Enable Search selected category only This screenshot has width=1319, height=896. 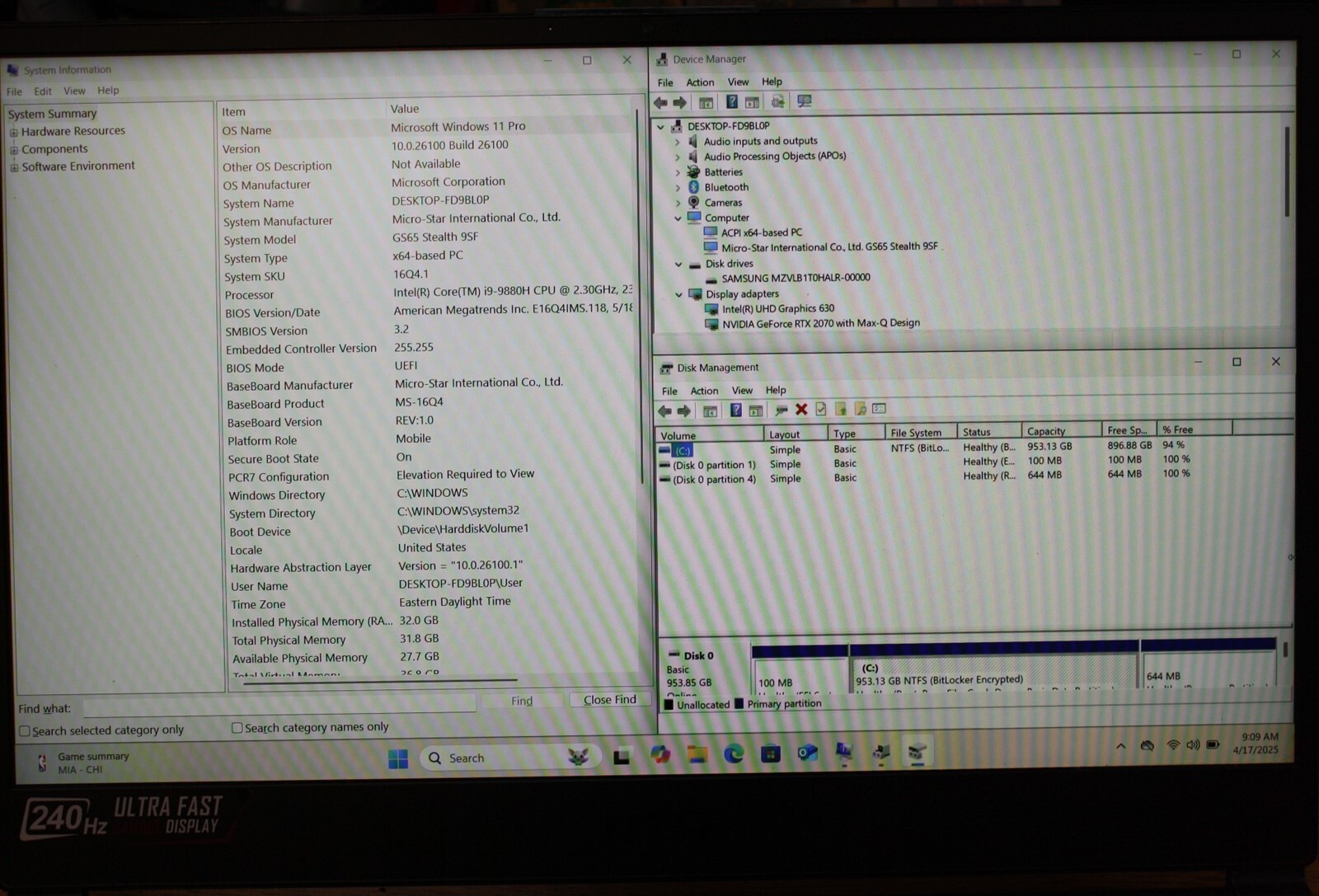click(25, 731)
